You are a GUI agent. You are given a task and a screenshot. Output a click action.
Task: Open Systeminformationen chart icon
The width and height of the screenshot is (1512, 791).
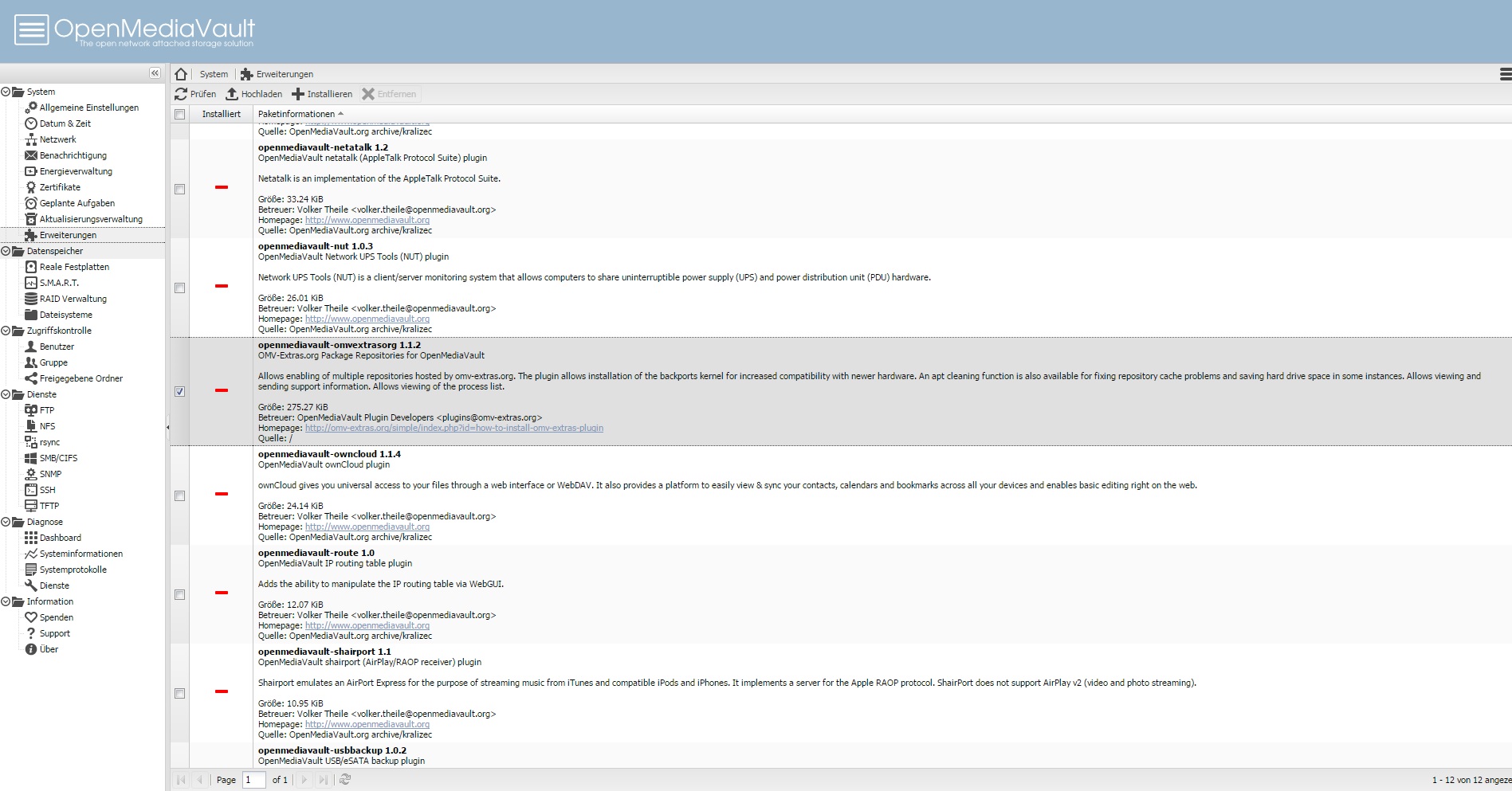point(31,554)
